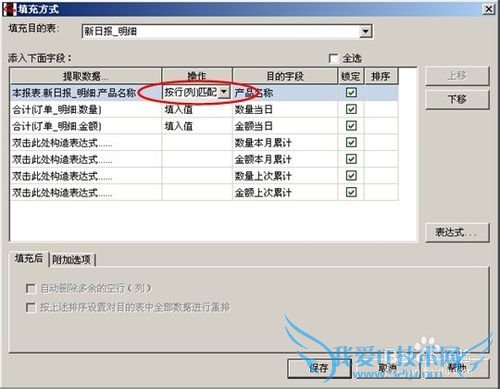The height and width of the screenshot is (389, 500).
Task: Select the 数量本月累计 destination field cell
Action: 285,142
